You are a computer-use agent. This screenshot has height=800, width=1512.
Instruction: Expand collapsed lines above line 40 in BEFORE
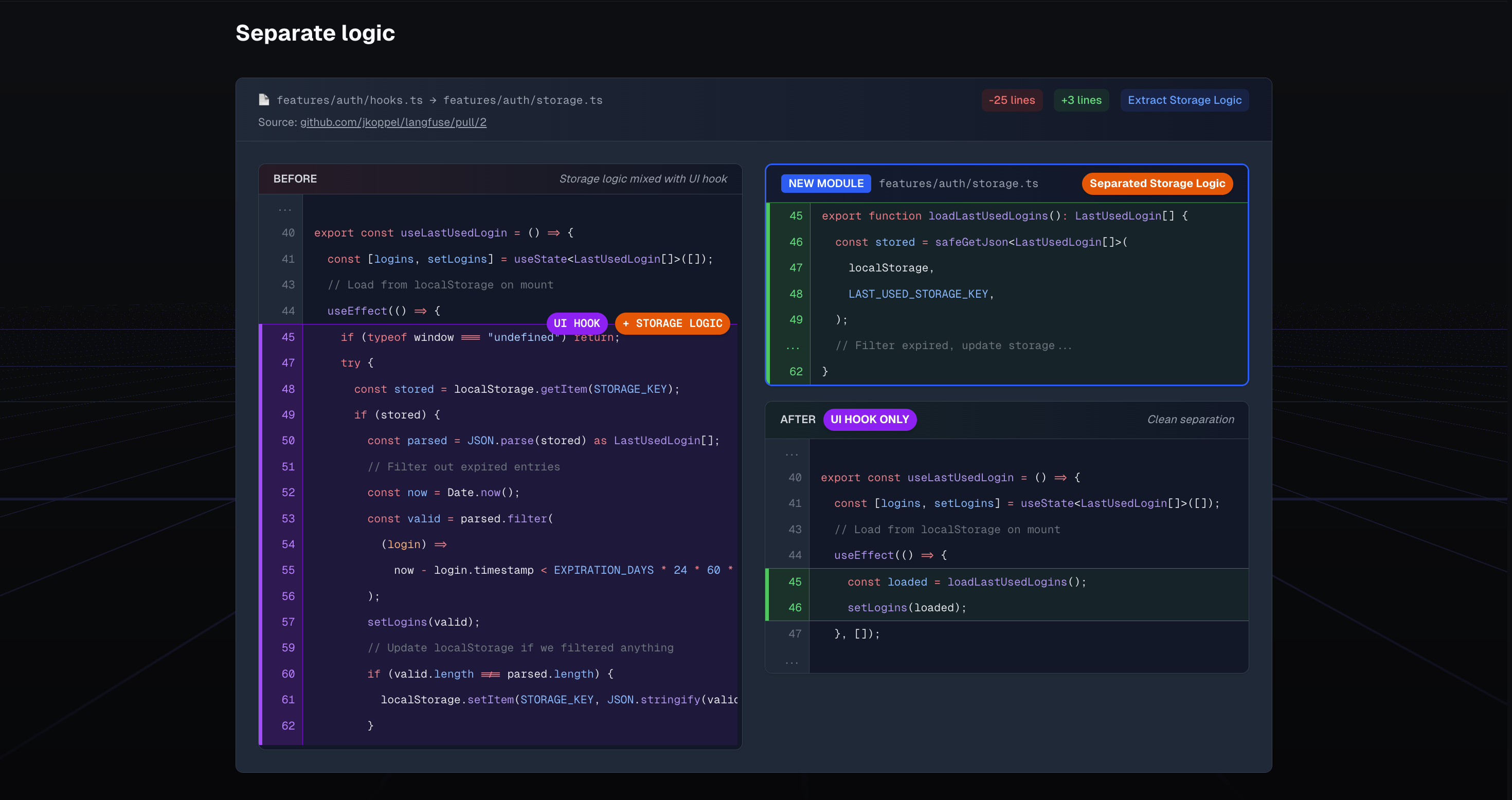tap(285, 209)
